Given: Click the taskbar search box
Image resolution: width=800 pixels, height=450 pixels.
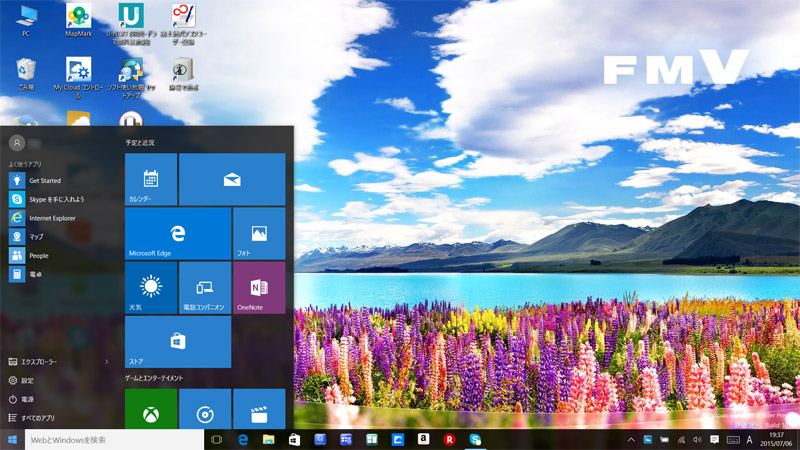Looking at the screenshot, I should (114, 439).
